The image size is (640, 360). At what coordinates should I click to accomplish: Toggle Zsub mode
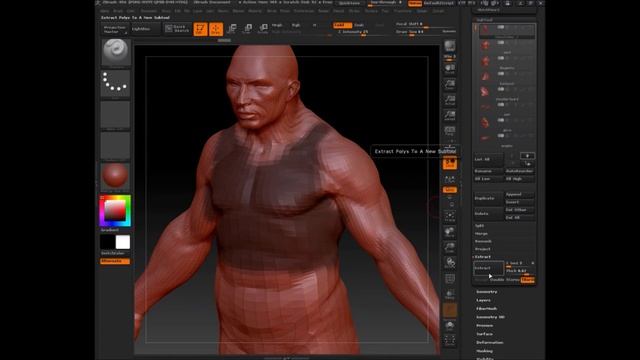[360, 25]
